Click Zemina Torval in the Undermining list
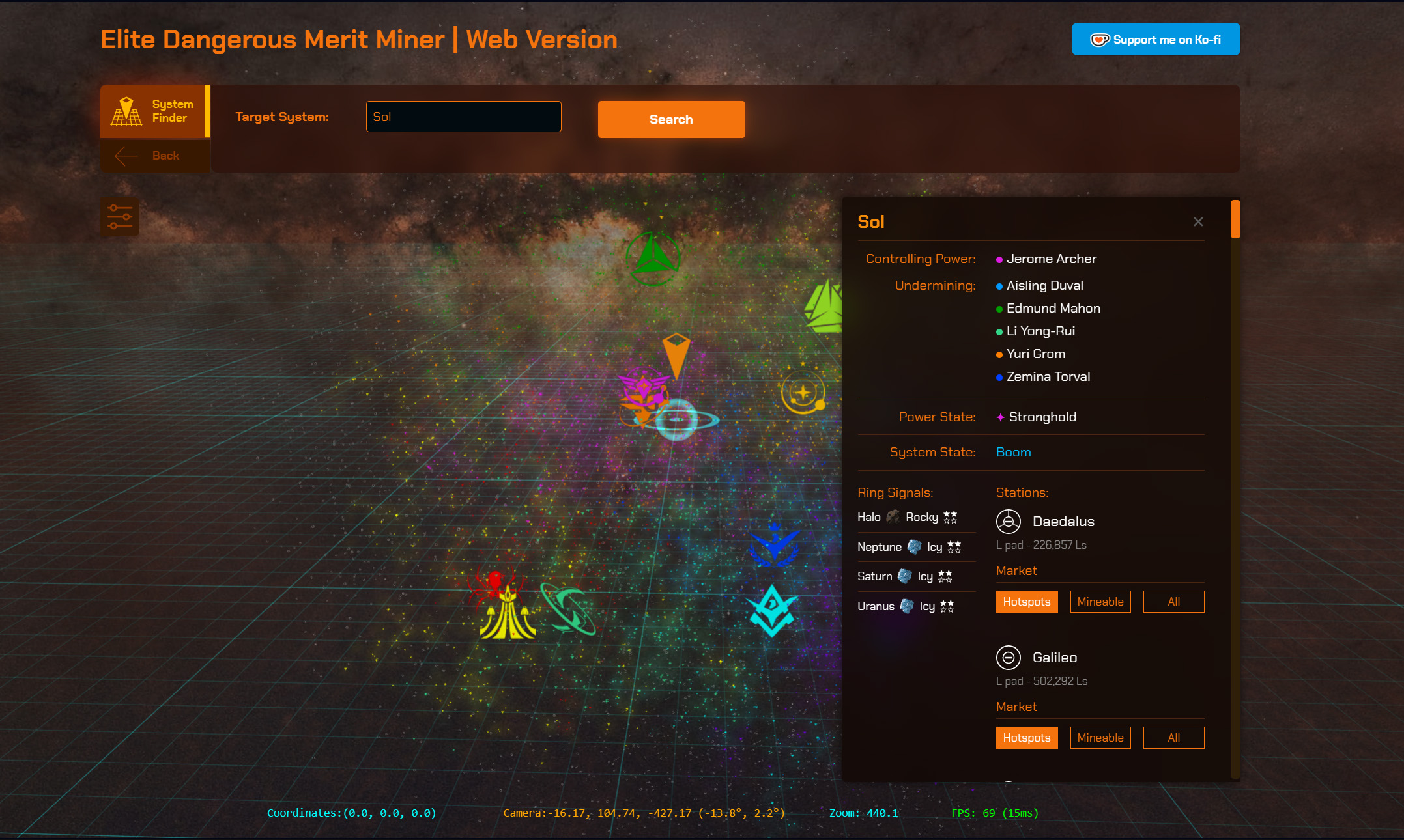 coord(1048,377)
